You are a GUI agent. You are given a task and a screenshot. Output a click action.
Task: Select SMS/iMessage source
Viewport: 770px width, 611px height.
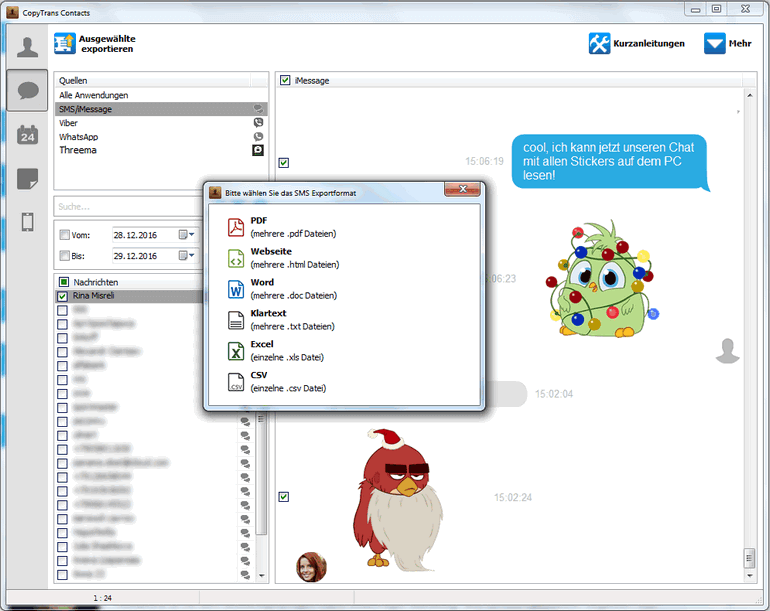point(161,109)
